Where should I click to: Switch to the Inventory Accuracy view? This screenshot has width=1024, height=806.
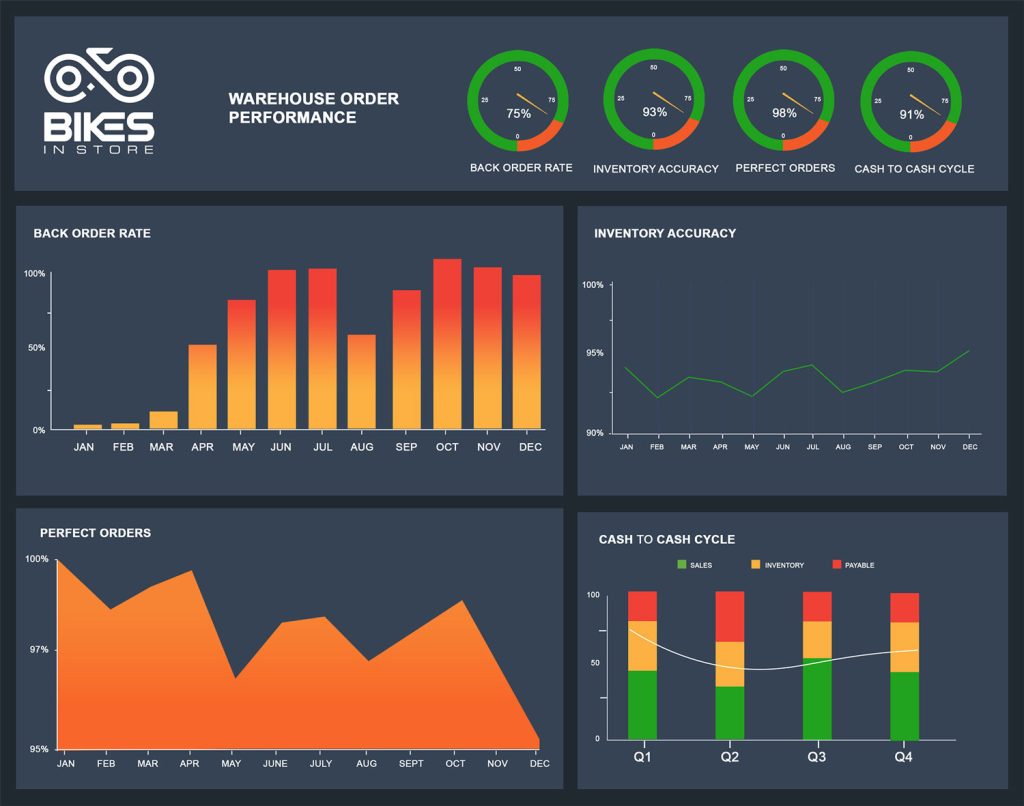pyautogui.click(x=662, y=233)
